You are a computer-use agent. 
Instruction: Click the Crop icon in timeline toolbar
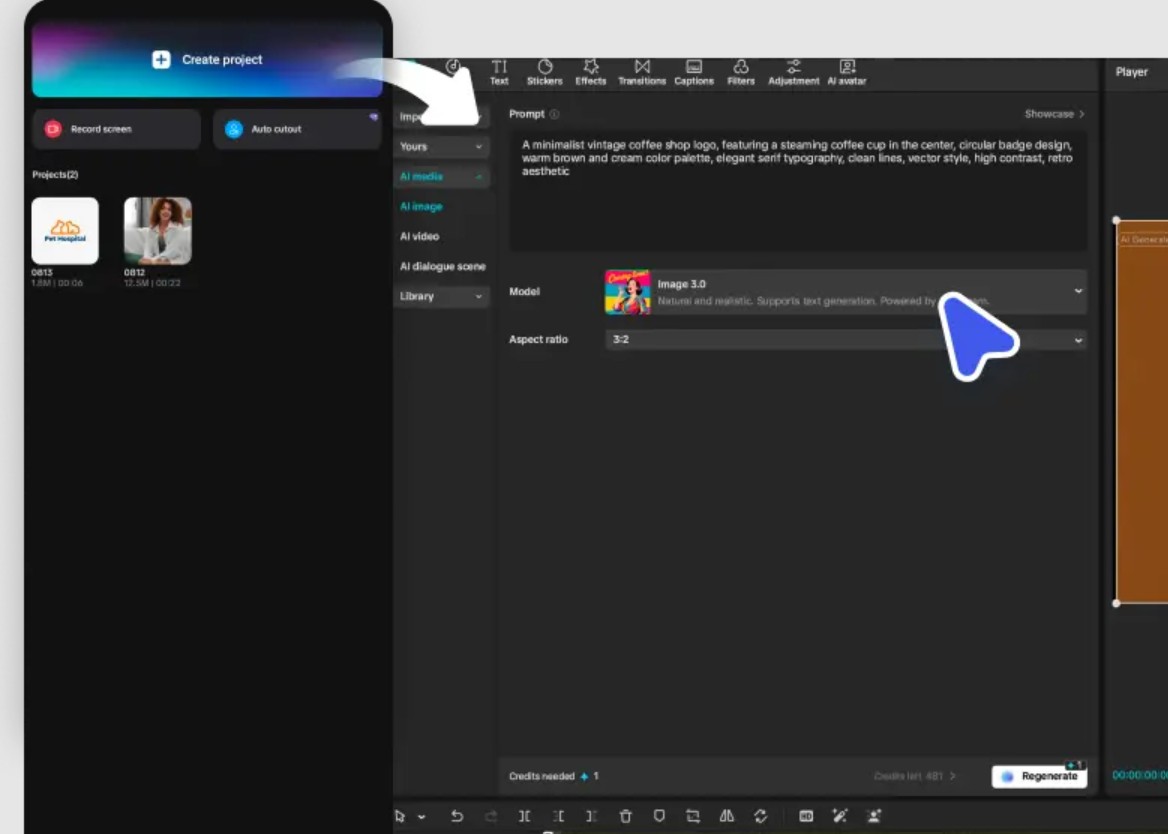point(692,816)
